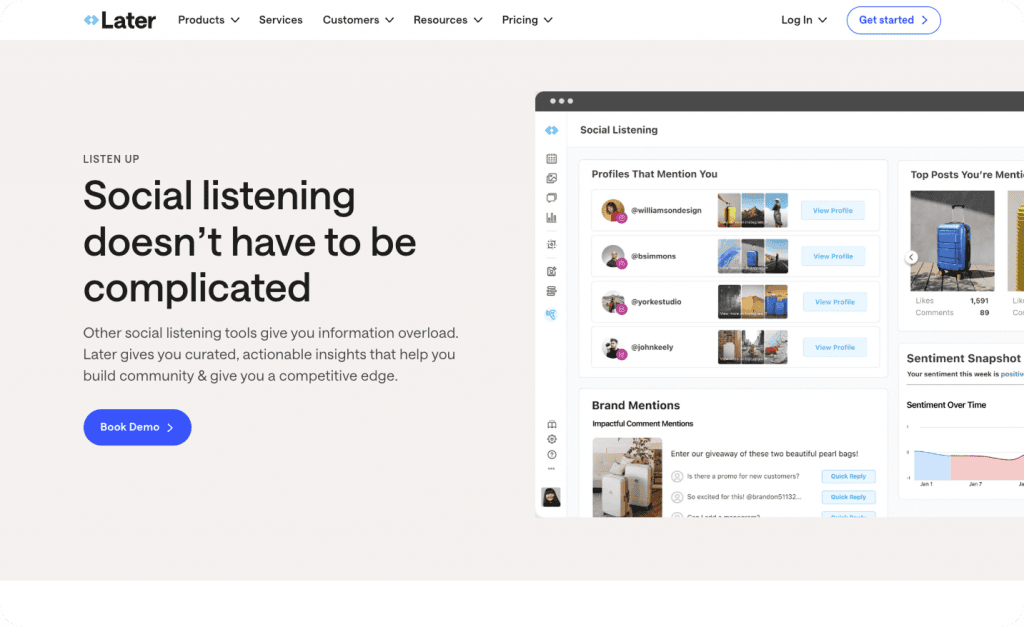Click the @yorkestudio profile avatar
This screenshot has height=627, width=1024.
(x=613, y=302)
